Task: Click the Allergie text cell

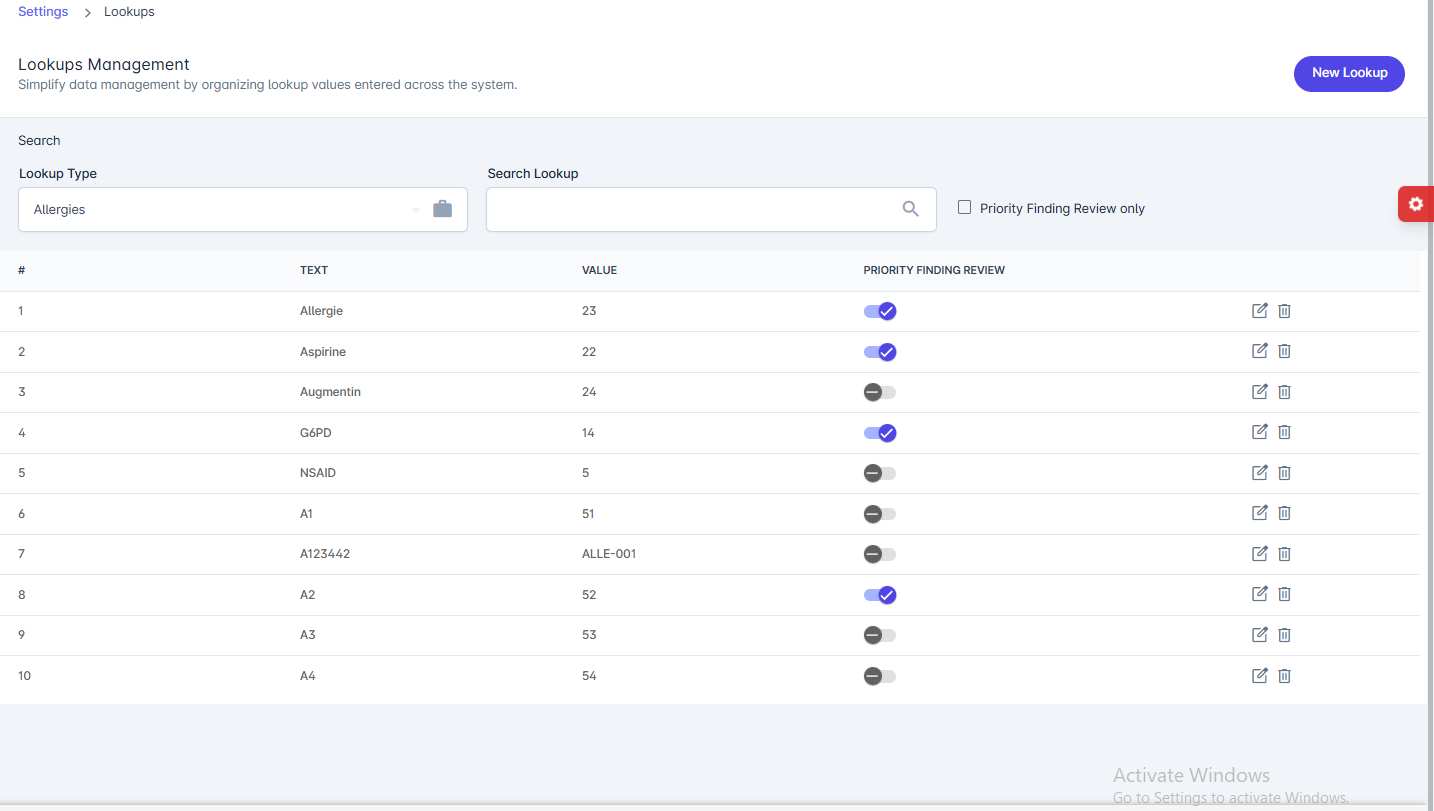Action: [321, 311]
